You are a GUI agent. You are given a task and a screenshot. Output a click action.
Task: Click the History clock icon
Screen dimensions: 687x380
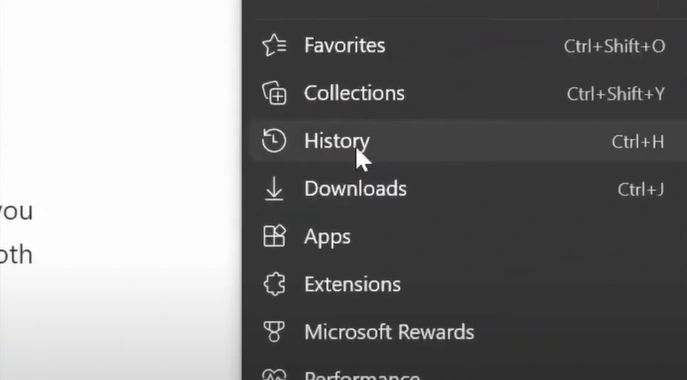click(274, 141)
